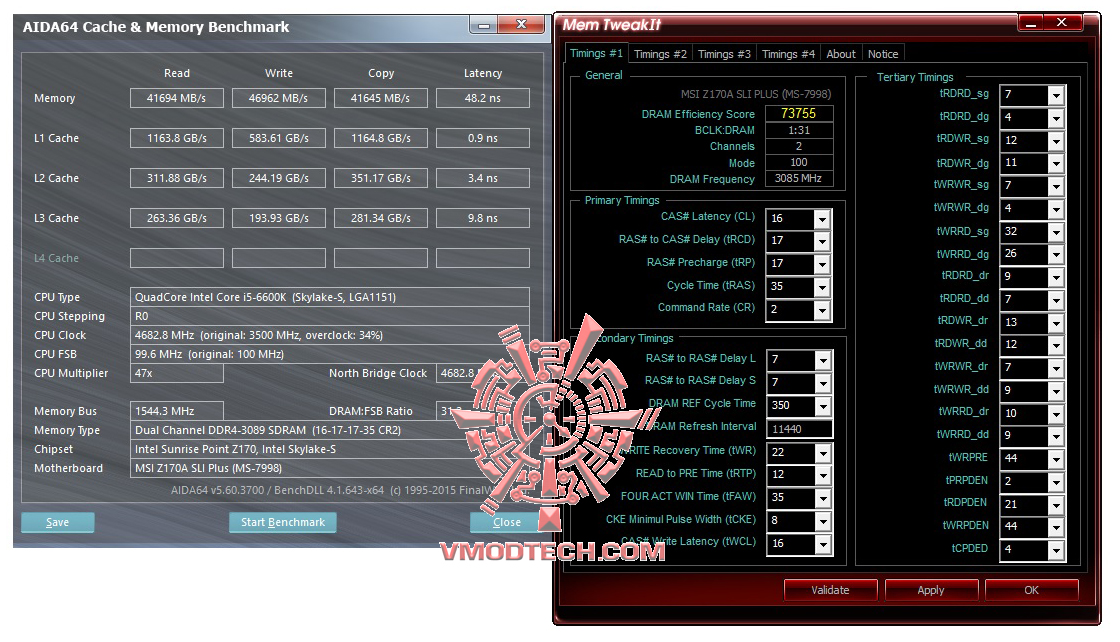Expand tWRWR_dg dropdown
The height and width of the screenshot is (642, 1120).
[1056, 209]
